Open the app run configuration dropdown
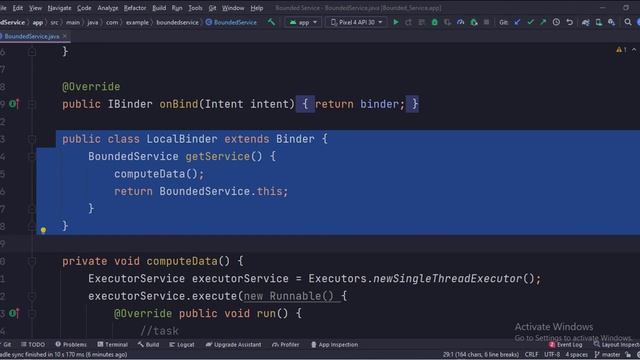 [303, 22]
